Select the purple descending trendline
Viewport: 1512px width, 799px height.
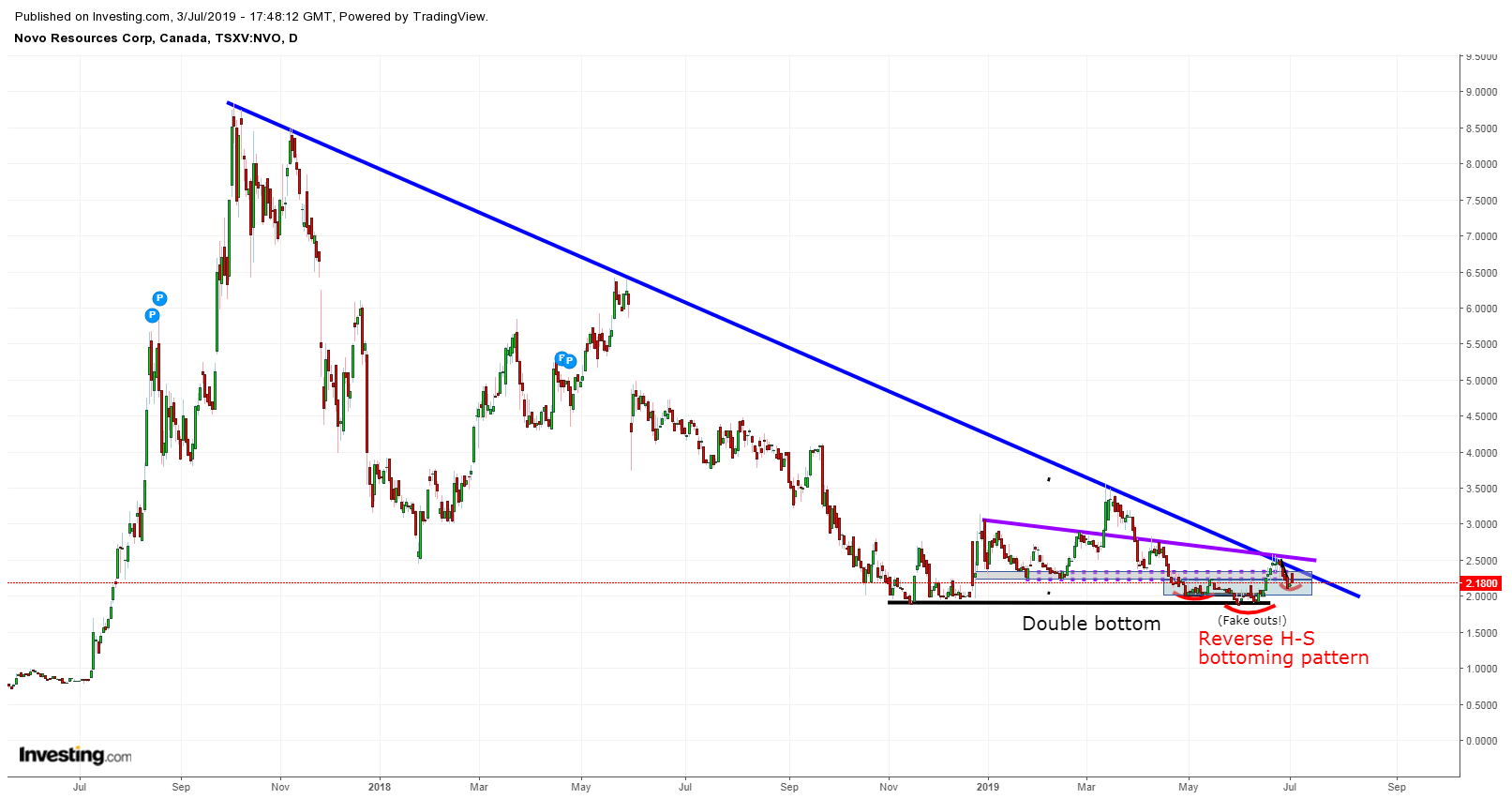click(x=1148, y=540)
